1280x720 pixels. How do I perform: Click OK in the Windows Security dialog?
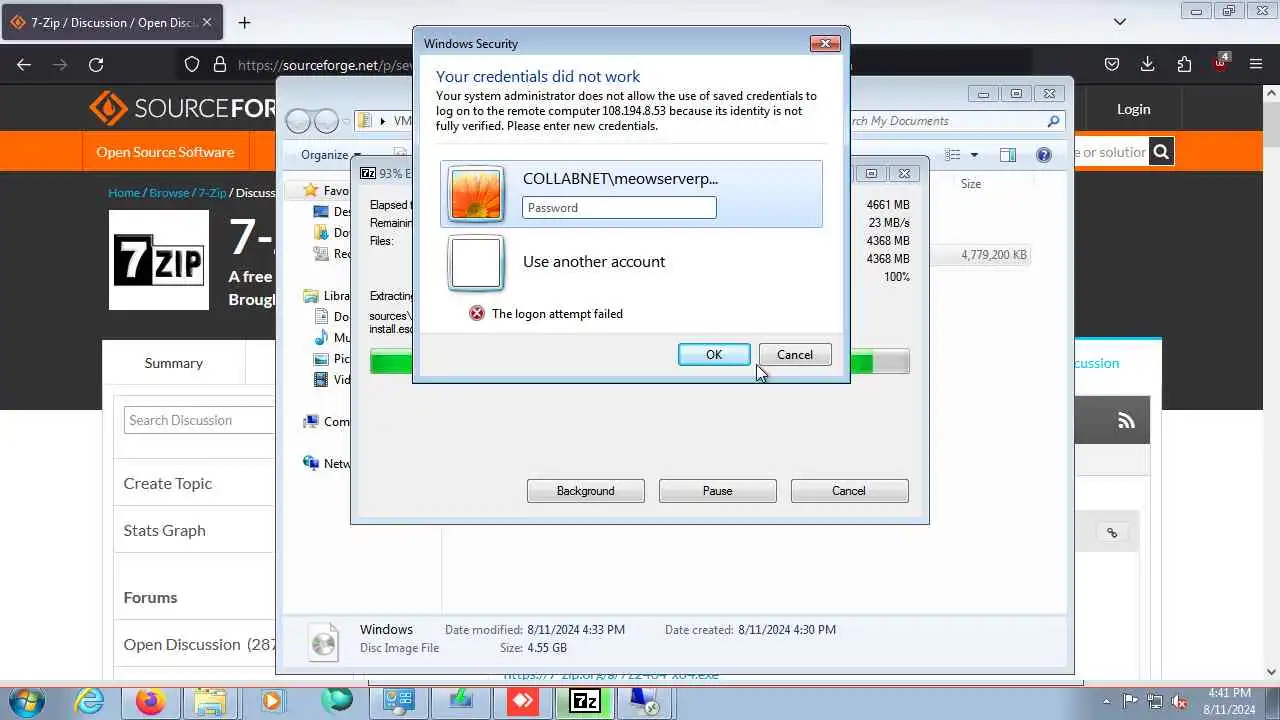pyautogui.click(x=714, y=355)
